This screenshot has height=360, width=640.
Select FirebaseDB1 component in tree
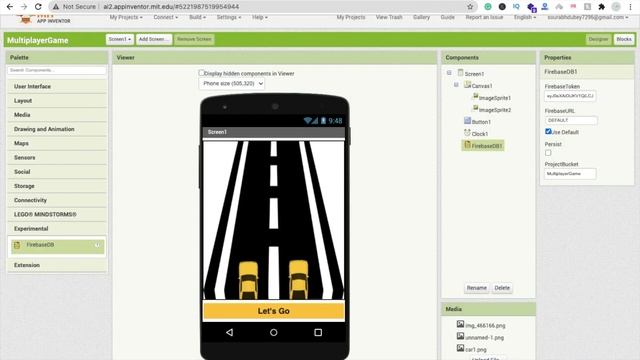point(483,146)
